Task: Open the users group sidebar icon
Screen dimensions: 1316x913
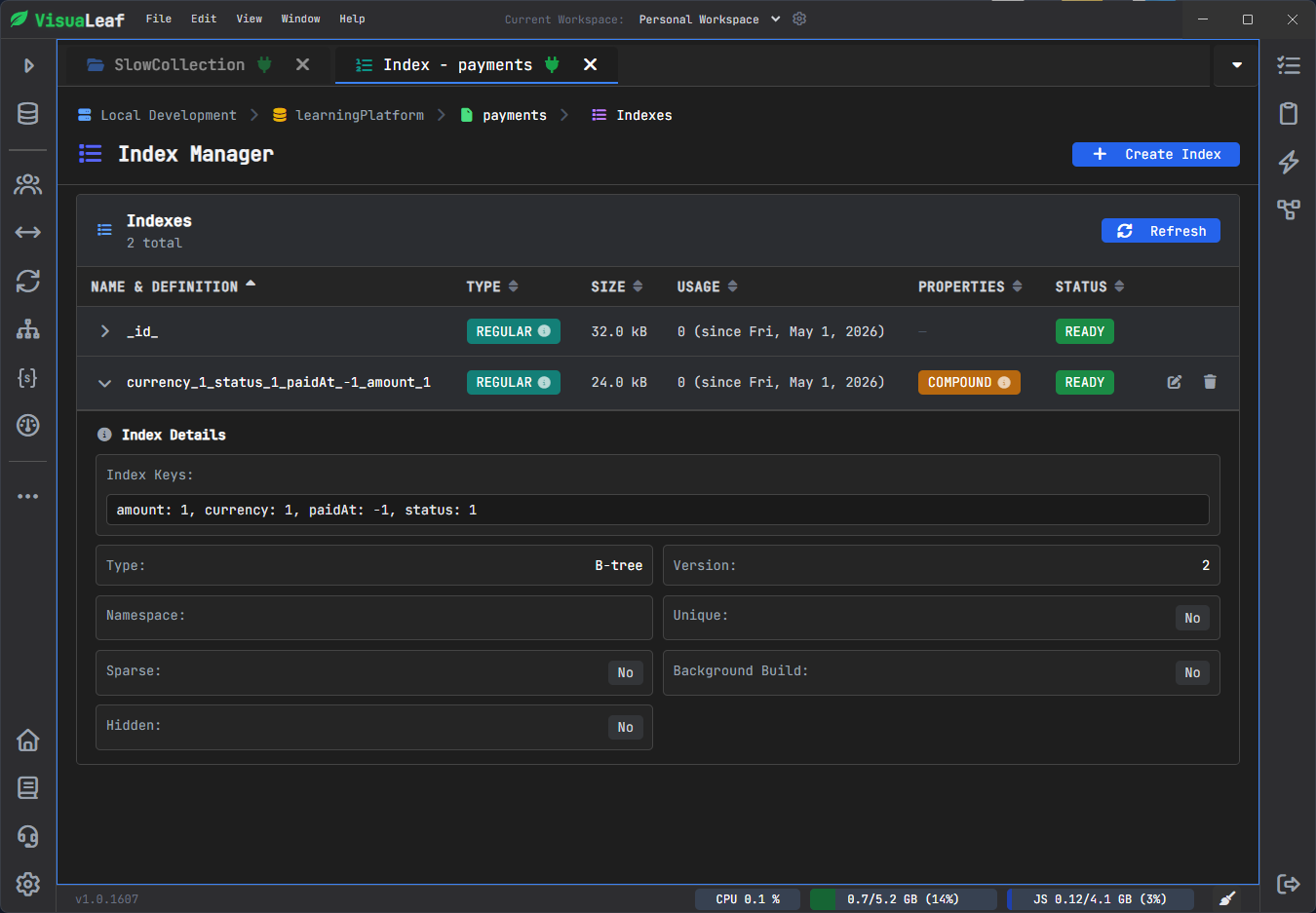Action: pos(28,184)
